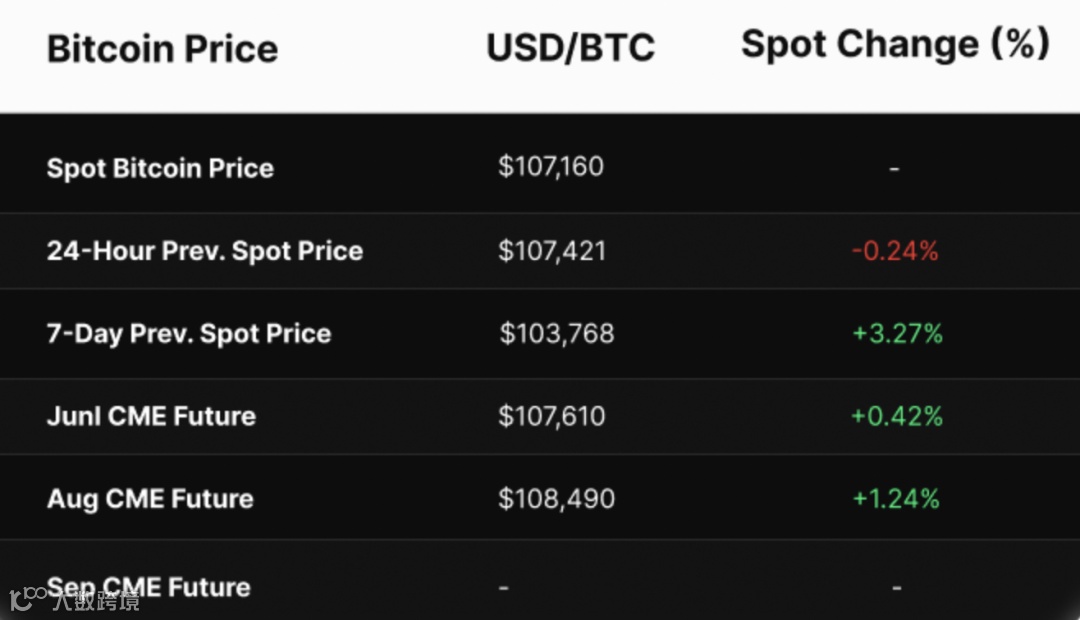Viewport: 1080px width, 620px height.
Task: Select the Aug CME Future row label
Action: (150, 498)
